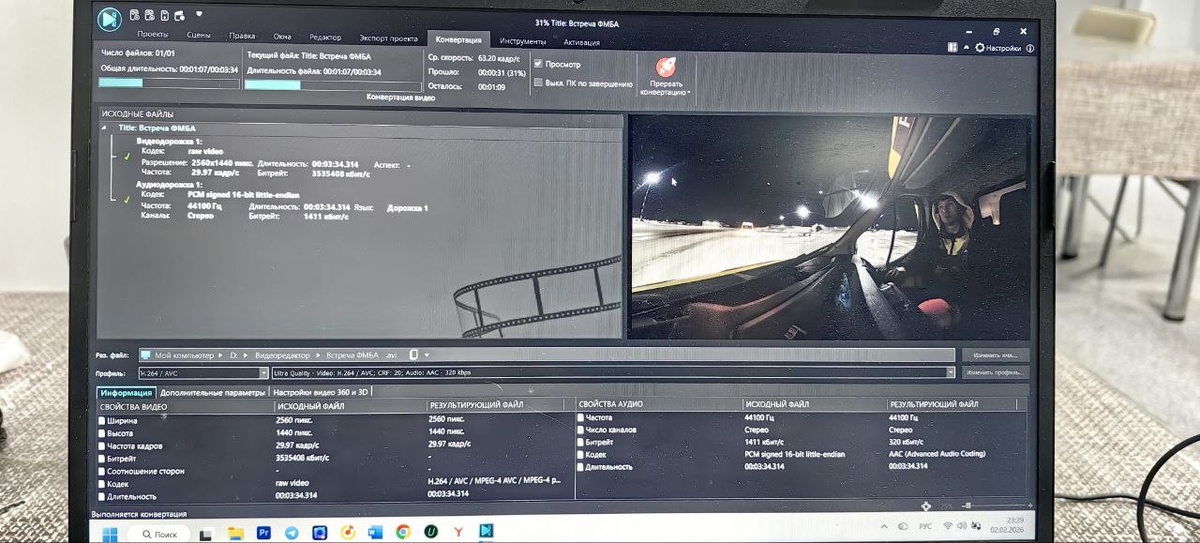The height and width of the screenshot is (543, 1200).
Task: Open the dropdown arrow after the device icon
Action: (427, 355)
